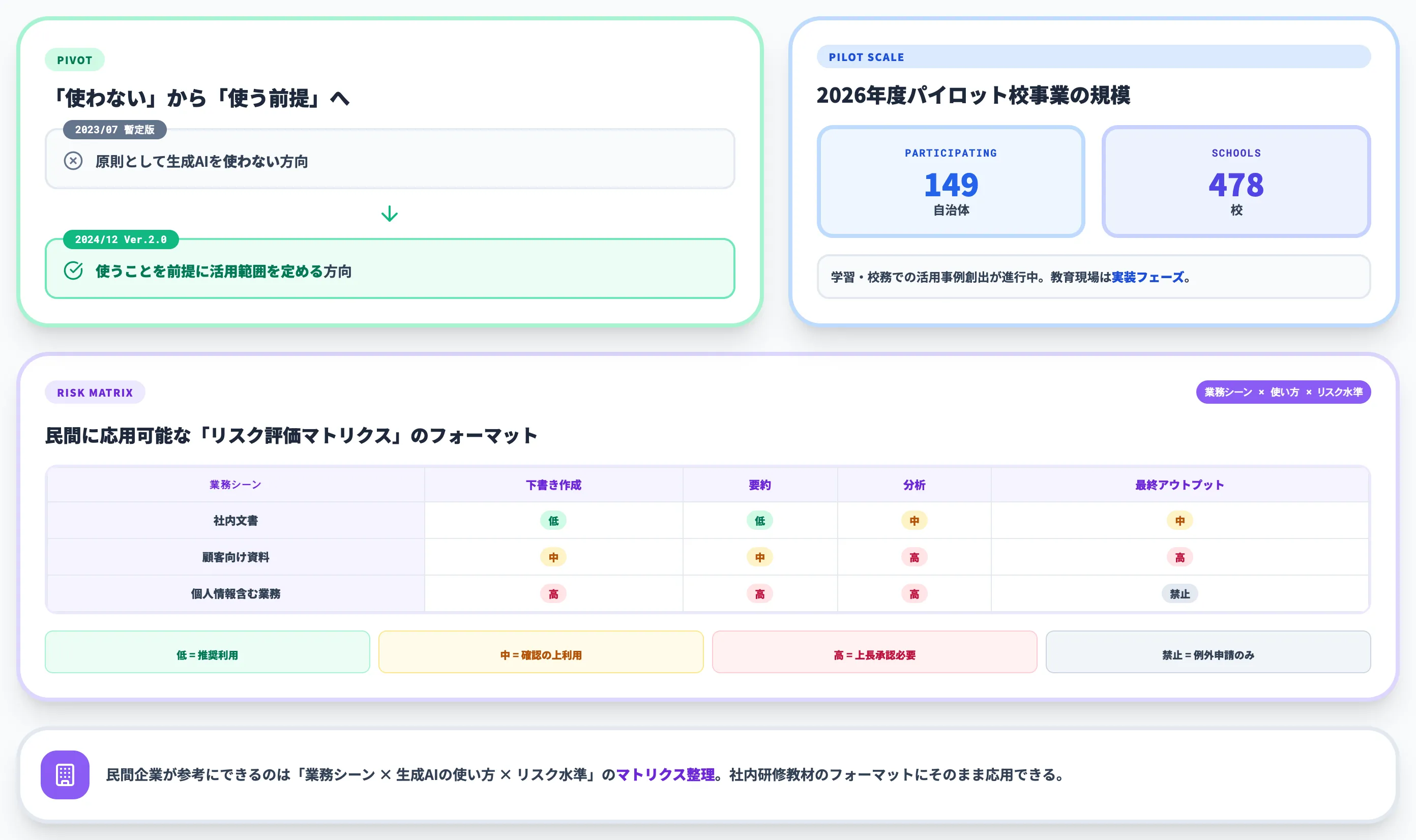The image size is (1416, 840).
Task: Click the 高＝上長承認必要 legend box
Action: coord(874,652)
